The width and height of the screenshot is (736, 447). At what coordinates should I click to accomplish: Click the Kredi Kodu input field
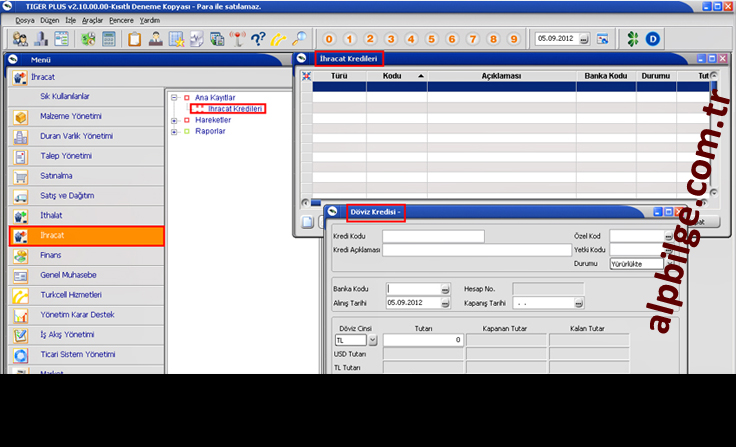(x=433, y=236)
